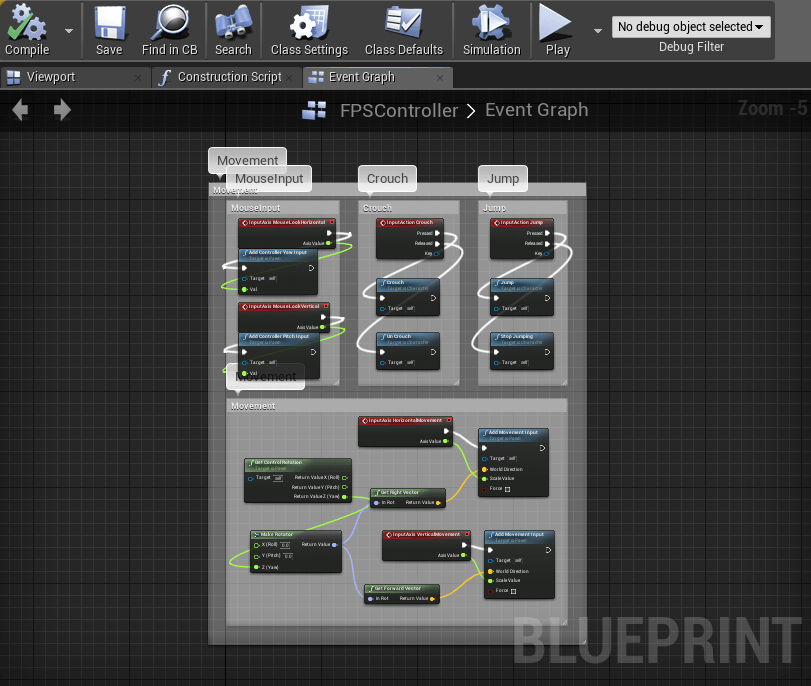
Task: Start Simulation from the toolbar
Action: pyautogui.click(x=491, y=30)
